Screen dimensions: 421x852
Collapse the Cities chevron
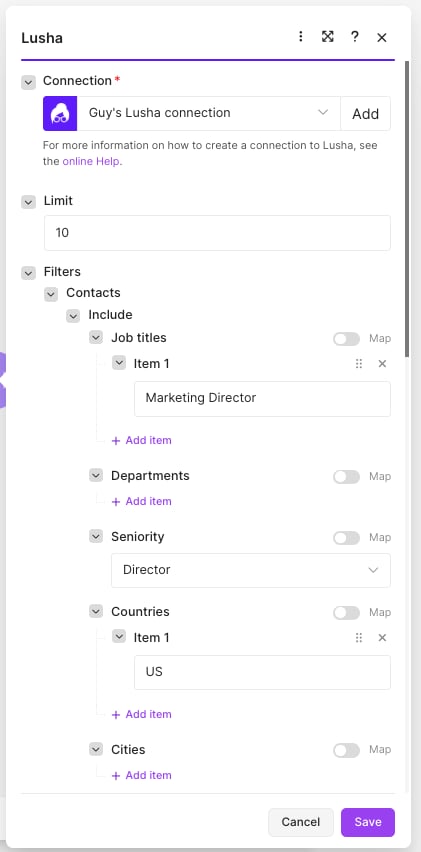(96, 749)
